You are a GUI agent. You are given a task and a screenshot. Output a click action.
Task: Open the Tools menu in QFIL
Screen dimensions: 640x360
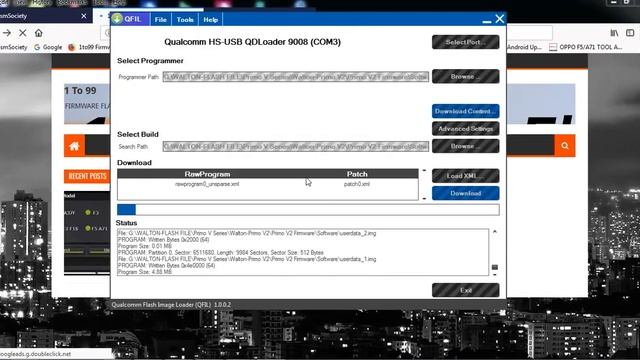tap(185, 20)
